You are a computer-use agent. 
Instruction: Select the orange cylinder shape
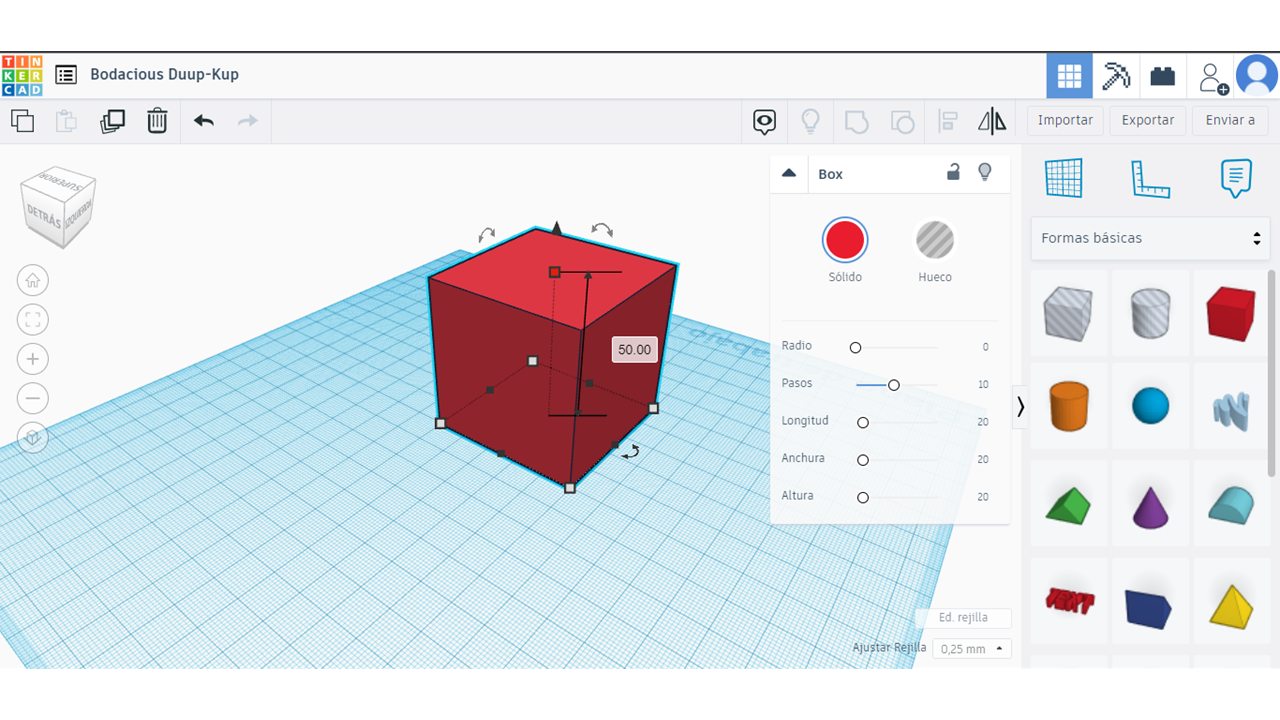tap(1068, 407)
